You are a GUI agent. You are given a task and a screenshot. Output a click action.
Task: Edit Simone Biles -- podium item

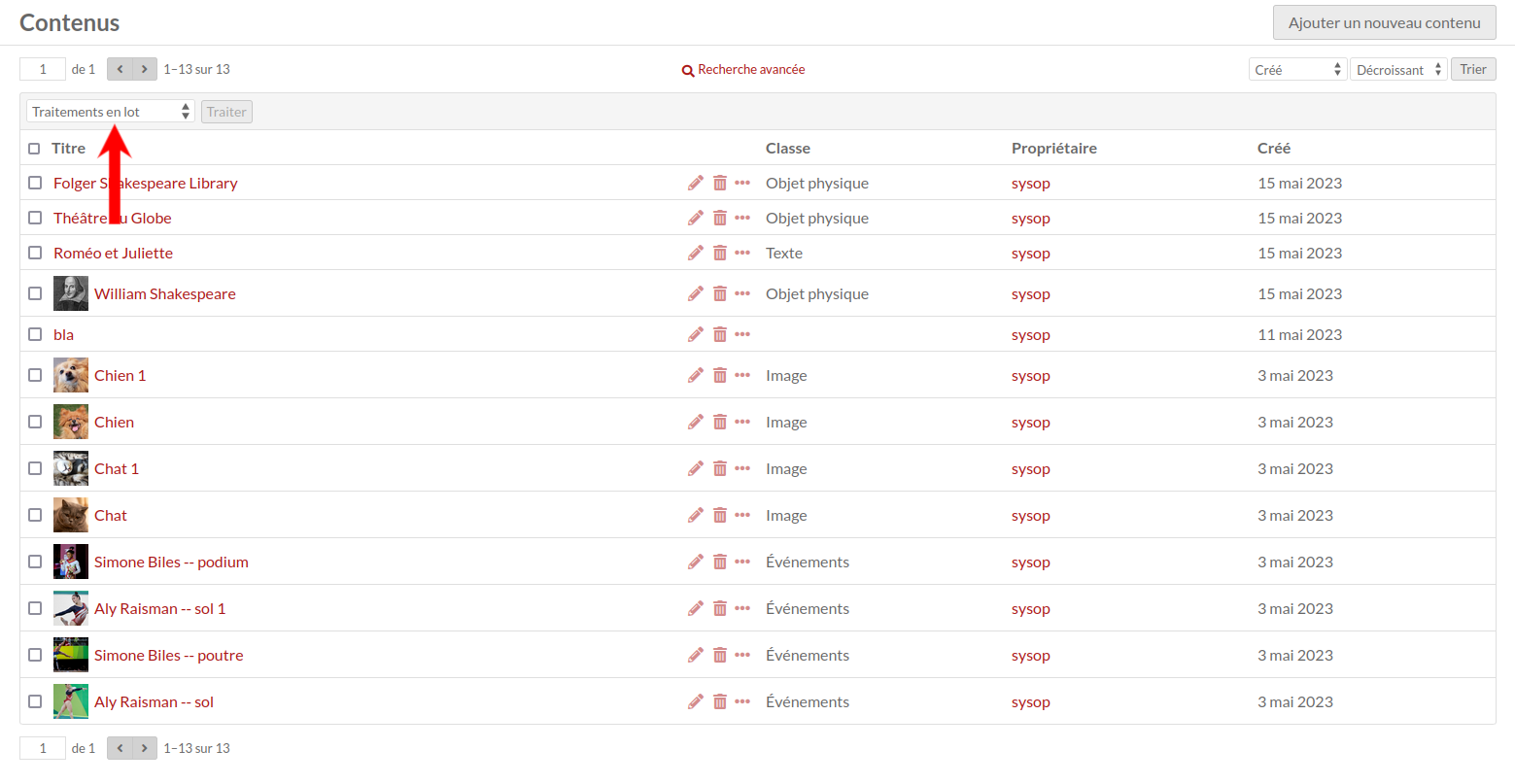(696, 562)
